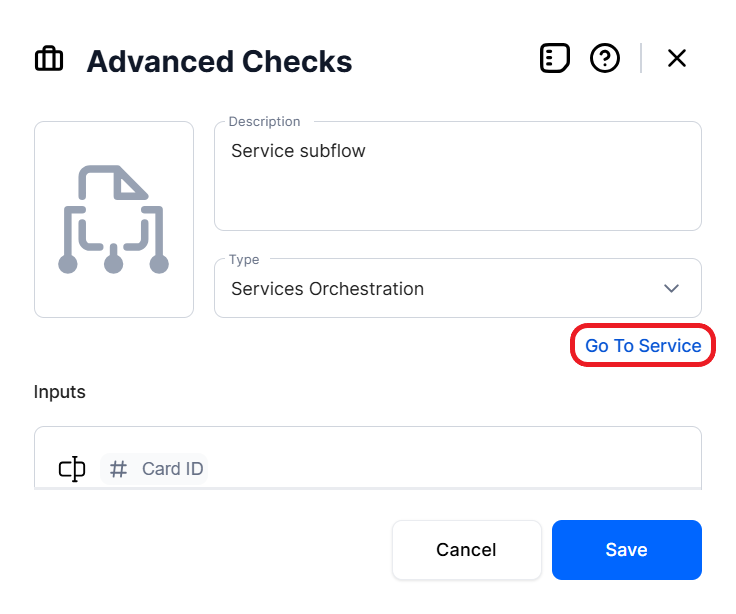Save the Advanced Checks settings
Image resolution: width=736 pixels, height=614 pixels.
pos(626,550)
